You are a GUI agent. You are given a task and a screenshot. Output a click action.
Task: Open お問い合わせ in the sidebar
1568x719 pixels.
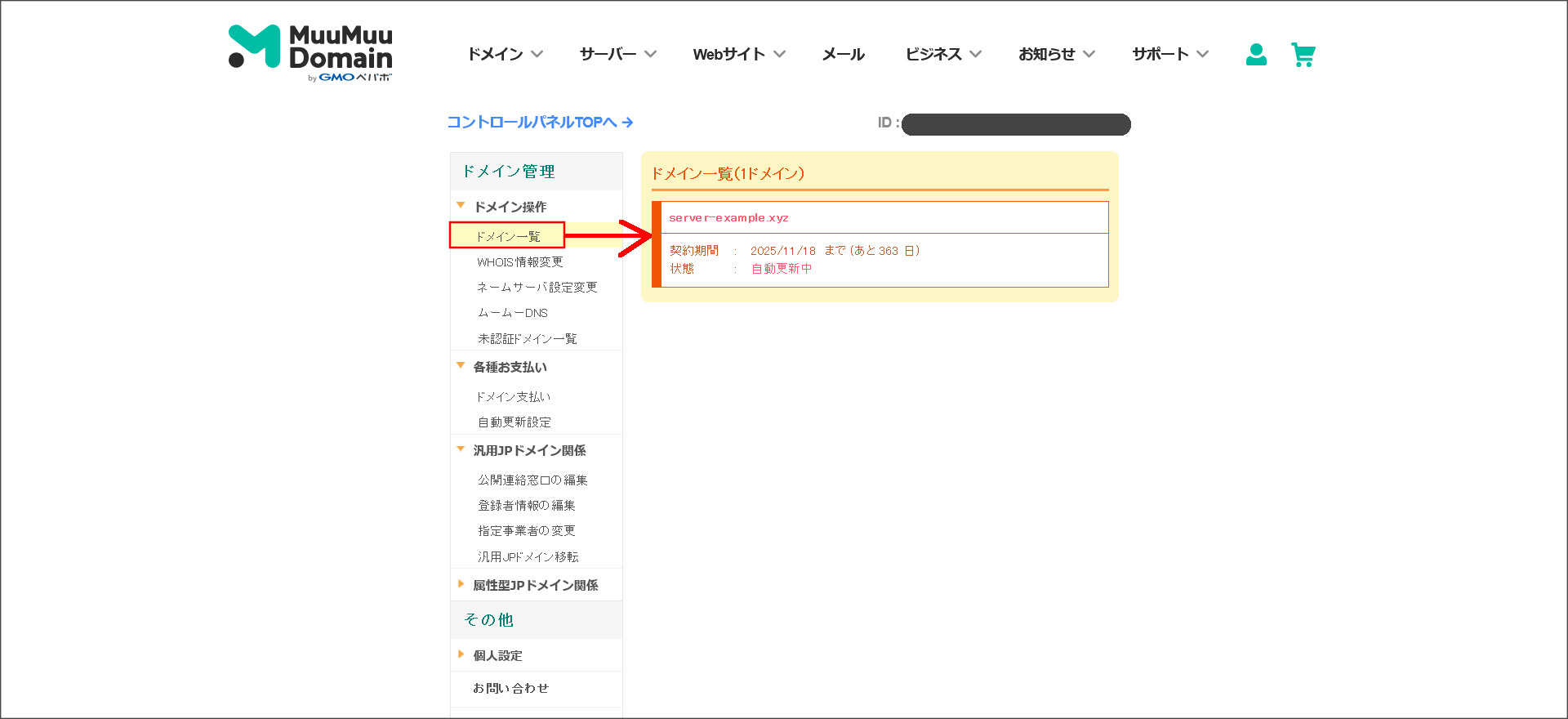(x=511, y=688)
